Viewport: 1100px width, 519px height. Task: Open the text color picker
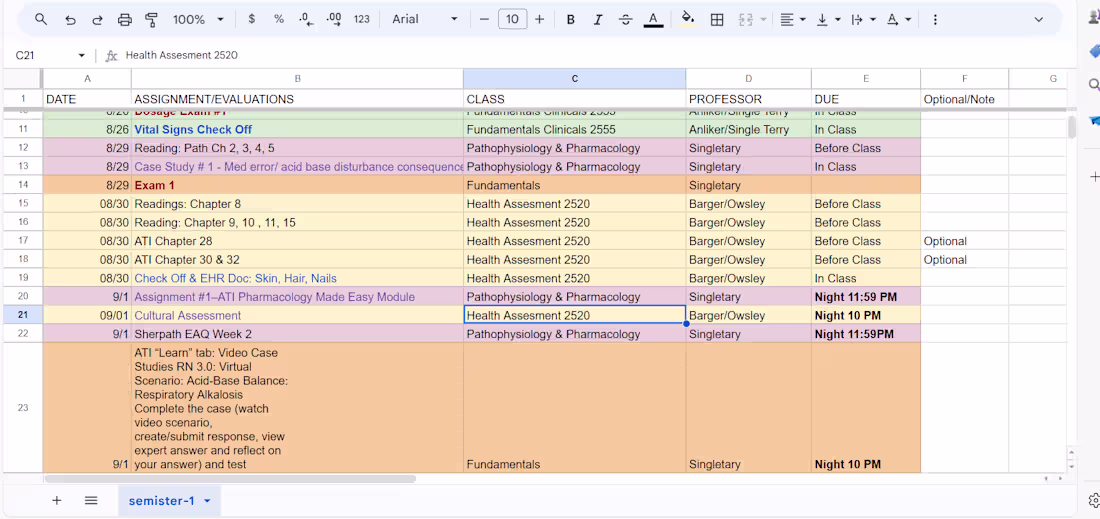click(653, 20)
